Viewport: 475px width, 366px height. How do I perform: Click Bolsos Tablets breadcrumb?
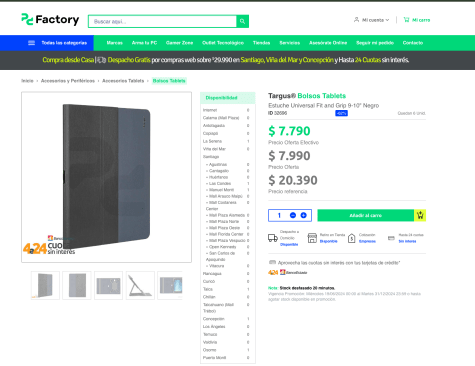(169, 81)
